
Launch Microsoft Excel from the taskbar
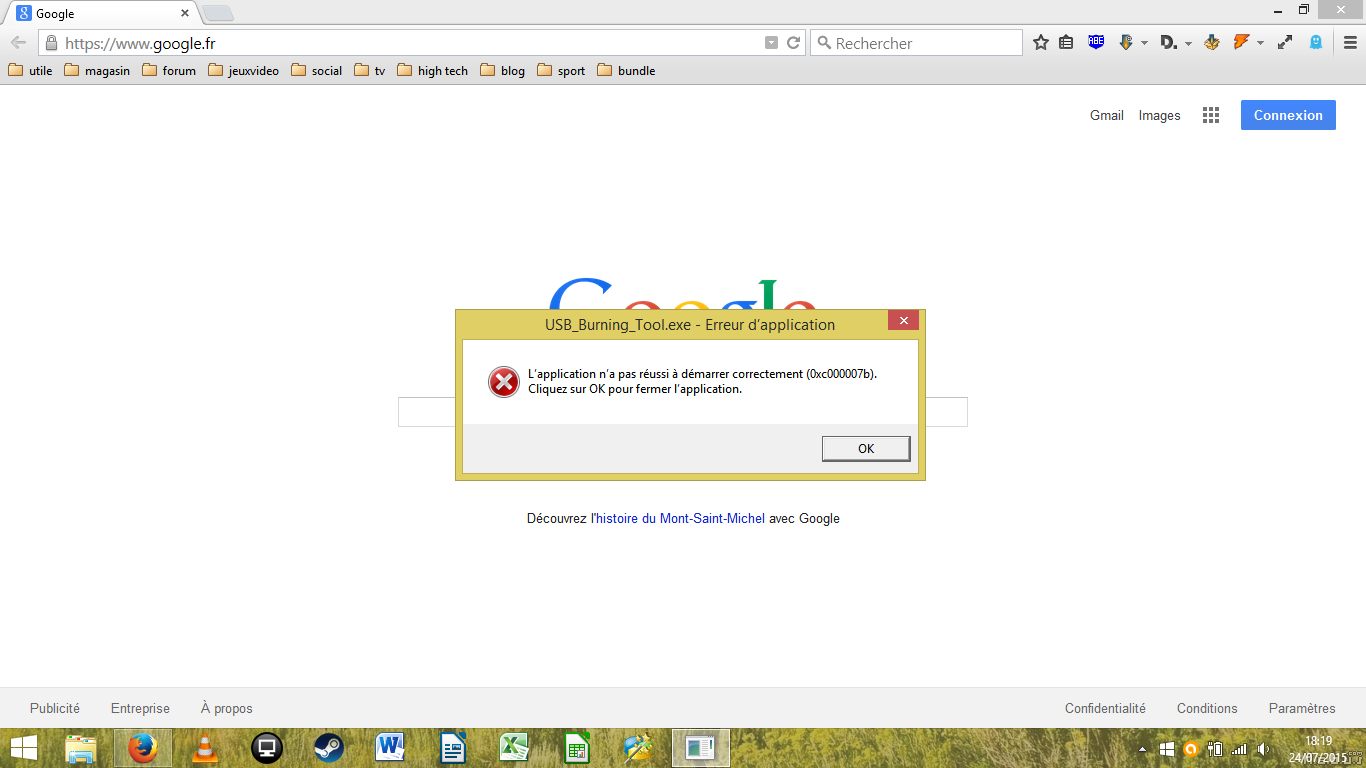pos(514,748)
